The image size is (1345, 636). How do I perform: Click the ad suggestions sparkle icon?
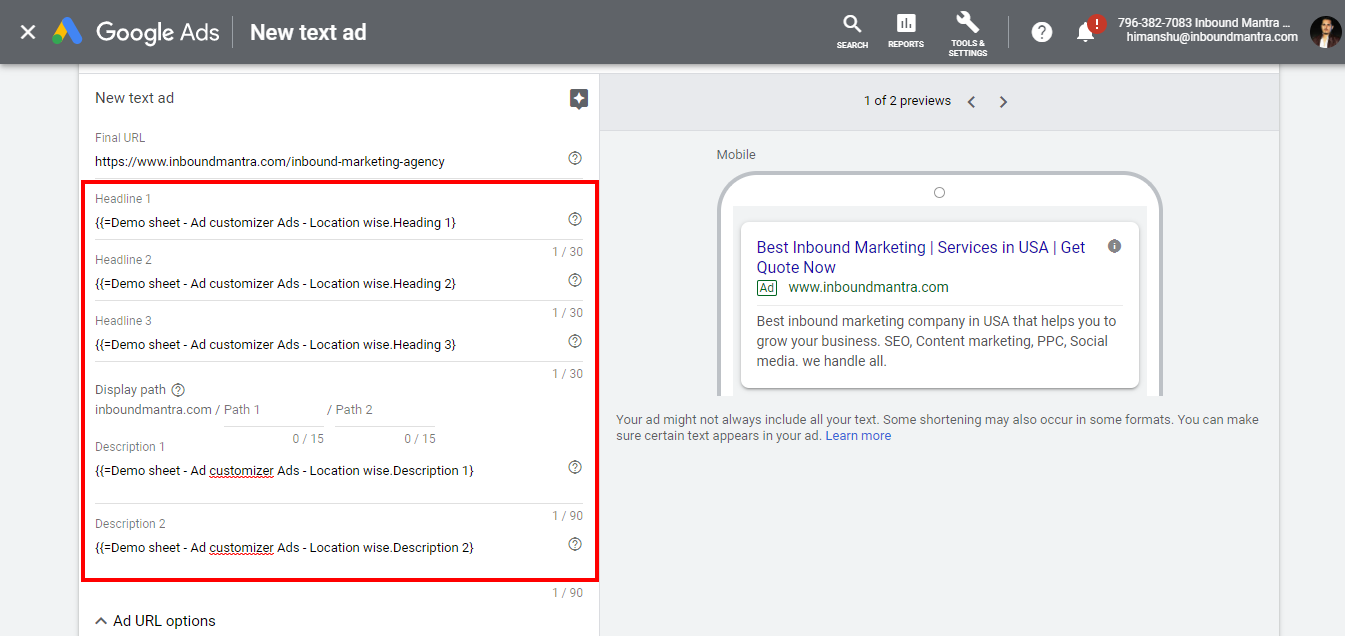tap(579, 98)
